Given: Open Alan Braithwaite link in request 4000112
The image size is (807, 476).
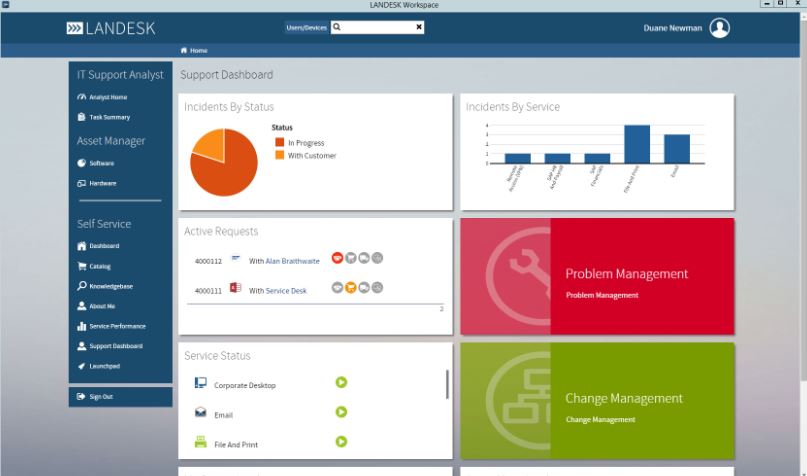Looking at the screenshot, I should [x=292, y=261].
